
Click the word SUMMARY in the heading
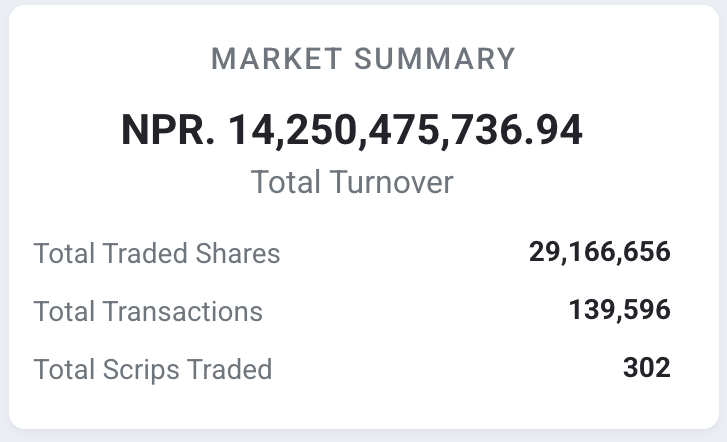pyautogui.click(x=439, y=59)
